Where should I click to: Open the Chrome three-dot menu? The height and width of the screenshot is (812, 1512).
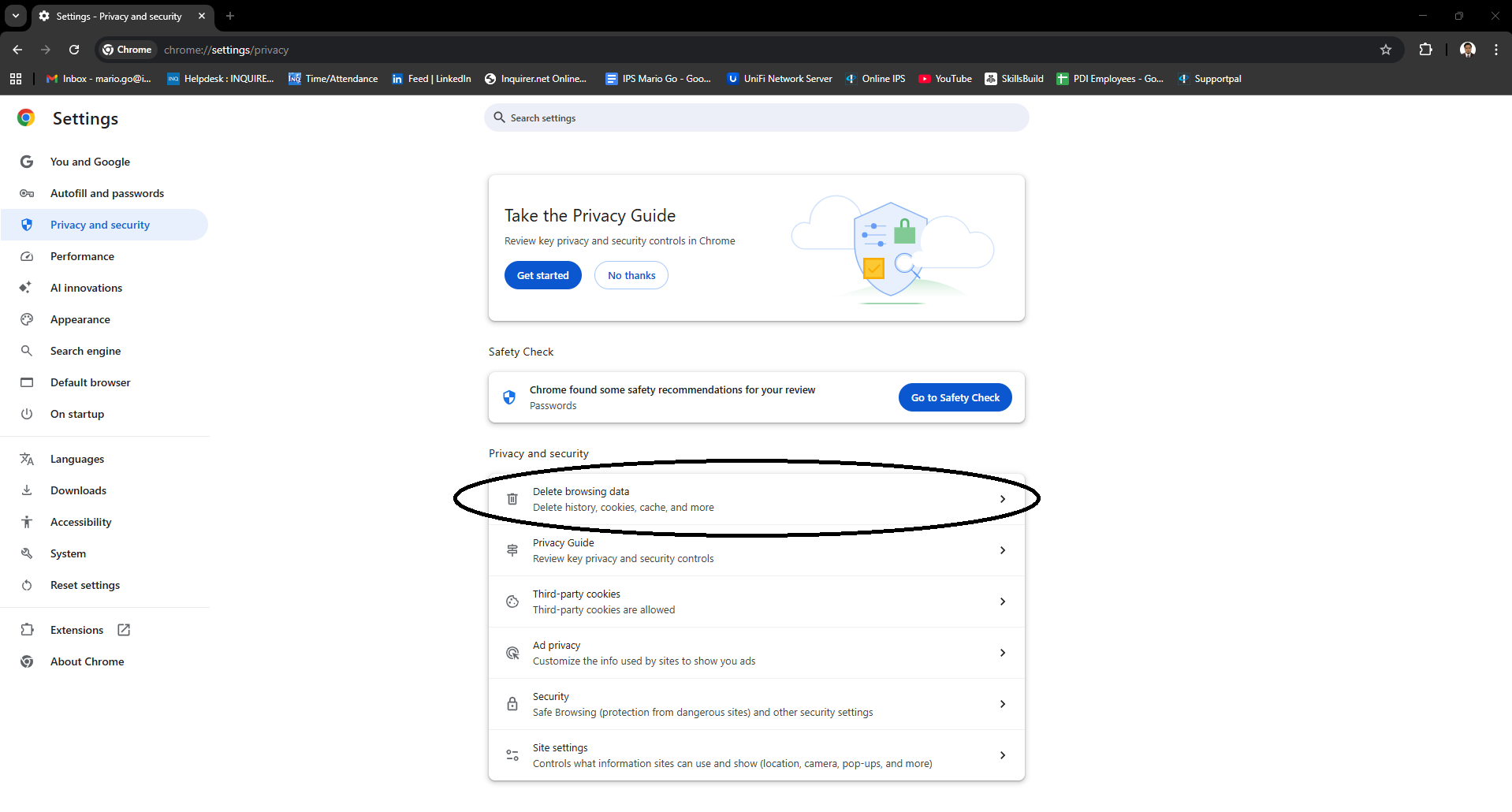pyautogui.click(x=1495, y=50)
